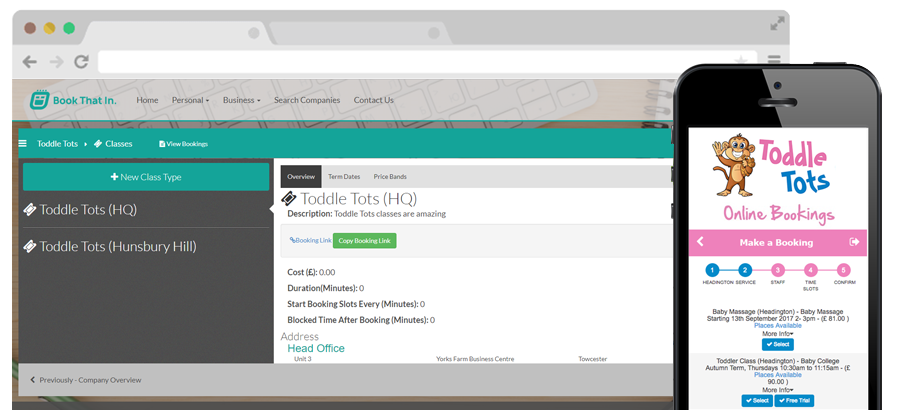Click Toddle Tots breadcrumb in the teal bar

(57, 144)
